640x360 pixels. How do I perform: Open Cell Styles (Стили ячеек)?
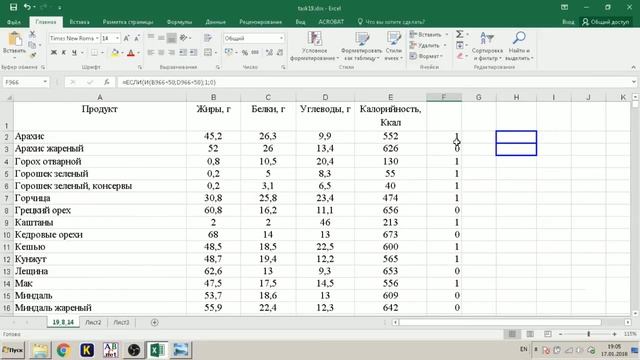[x=393, y=47]
